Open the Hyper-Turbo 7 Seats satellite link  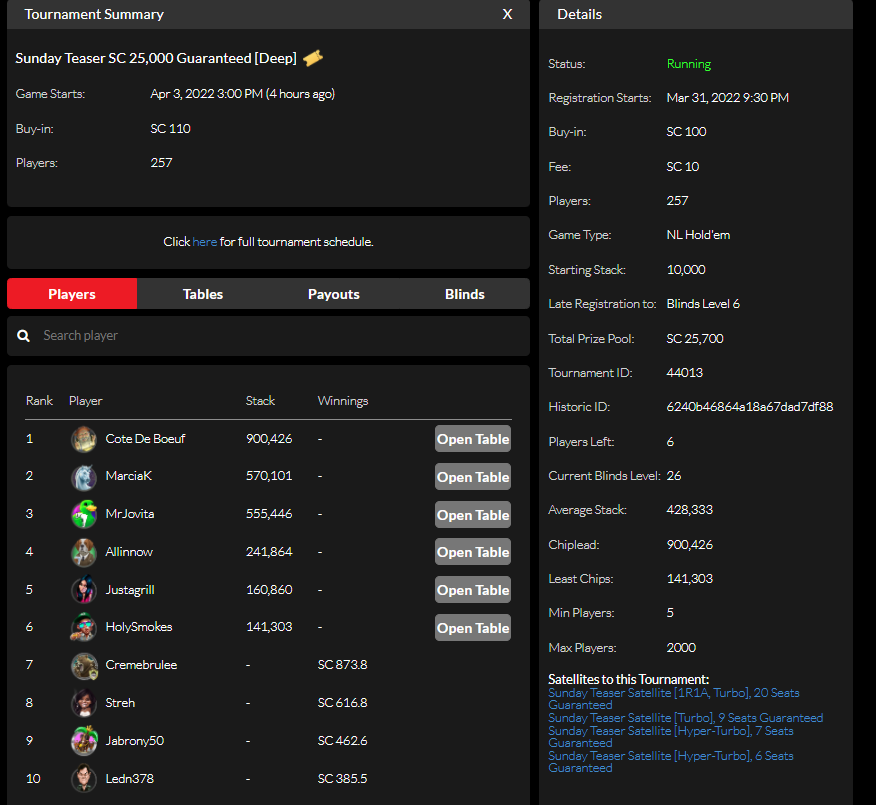coord(670,737)
